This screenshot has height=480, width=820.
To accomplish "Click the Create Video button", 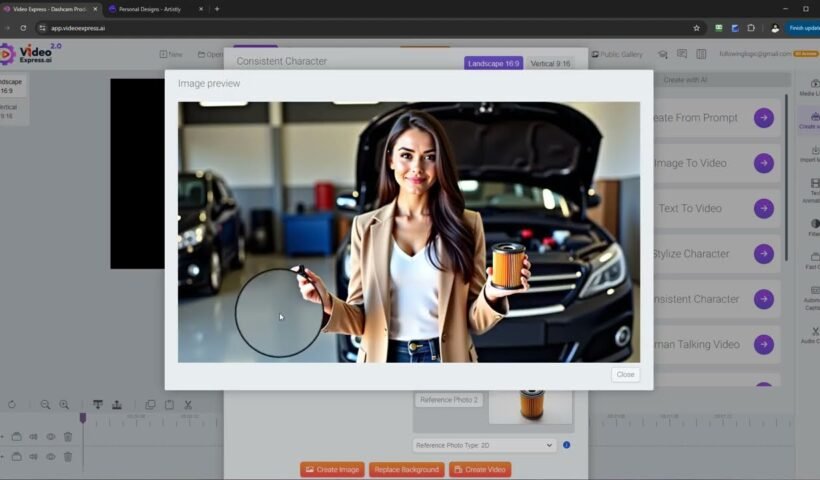I will (x=480, y=470).
